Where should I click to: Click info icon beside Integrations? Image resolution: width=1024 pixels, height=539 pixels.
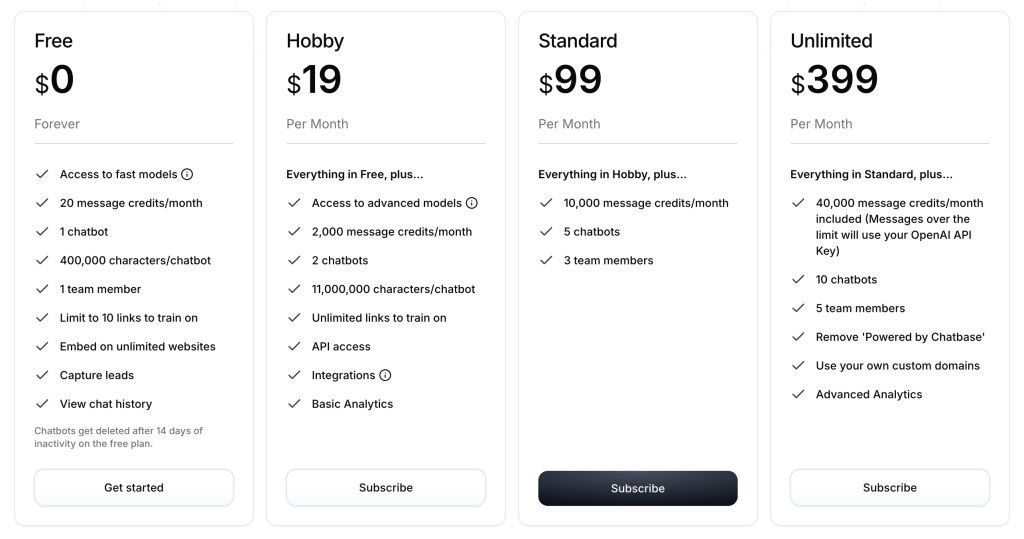click(x=385, y=375)
